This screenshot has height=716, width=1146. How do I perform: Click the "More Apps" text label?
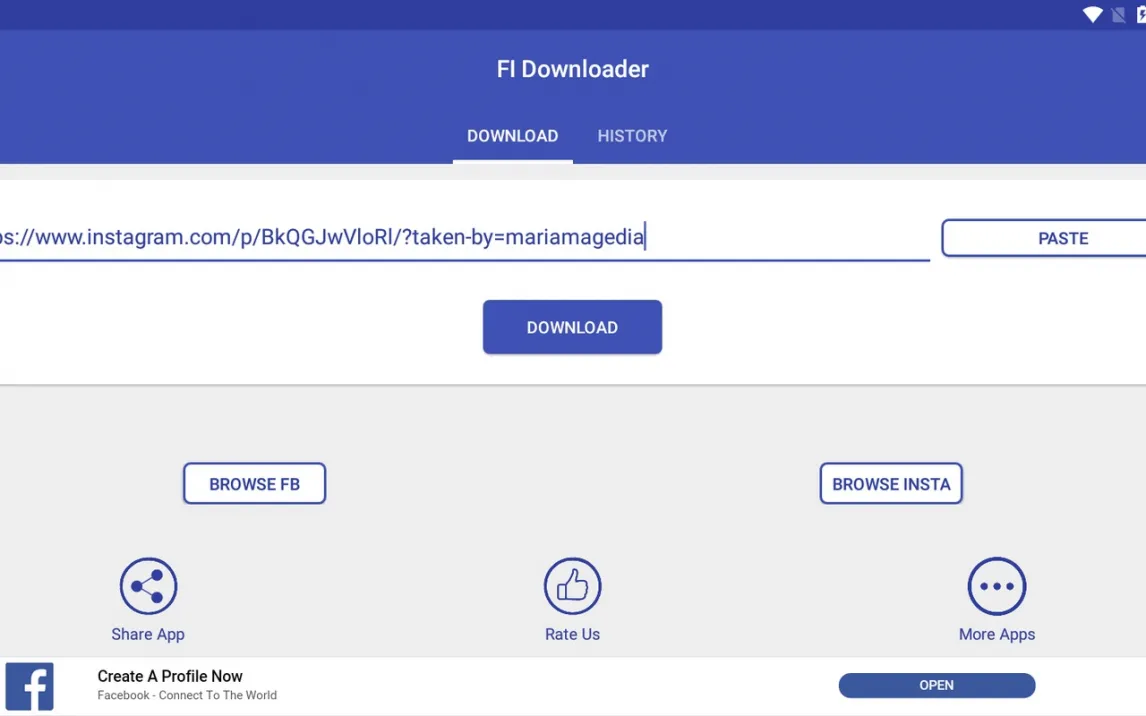(x=996, y=634)
